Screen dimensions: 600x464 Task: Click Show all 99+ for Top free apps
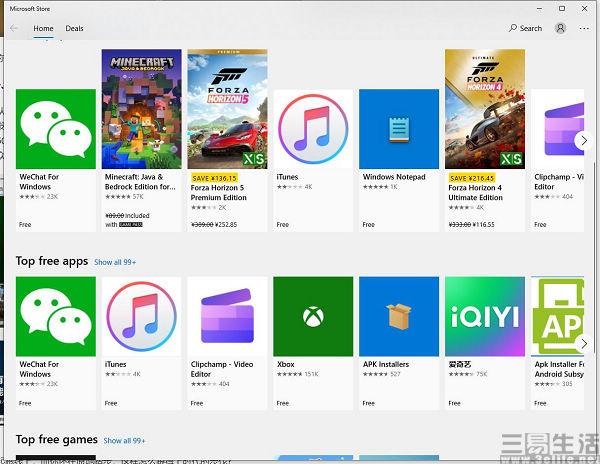point(115,262)
